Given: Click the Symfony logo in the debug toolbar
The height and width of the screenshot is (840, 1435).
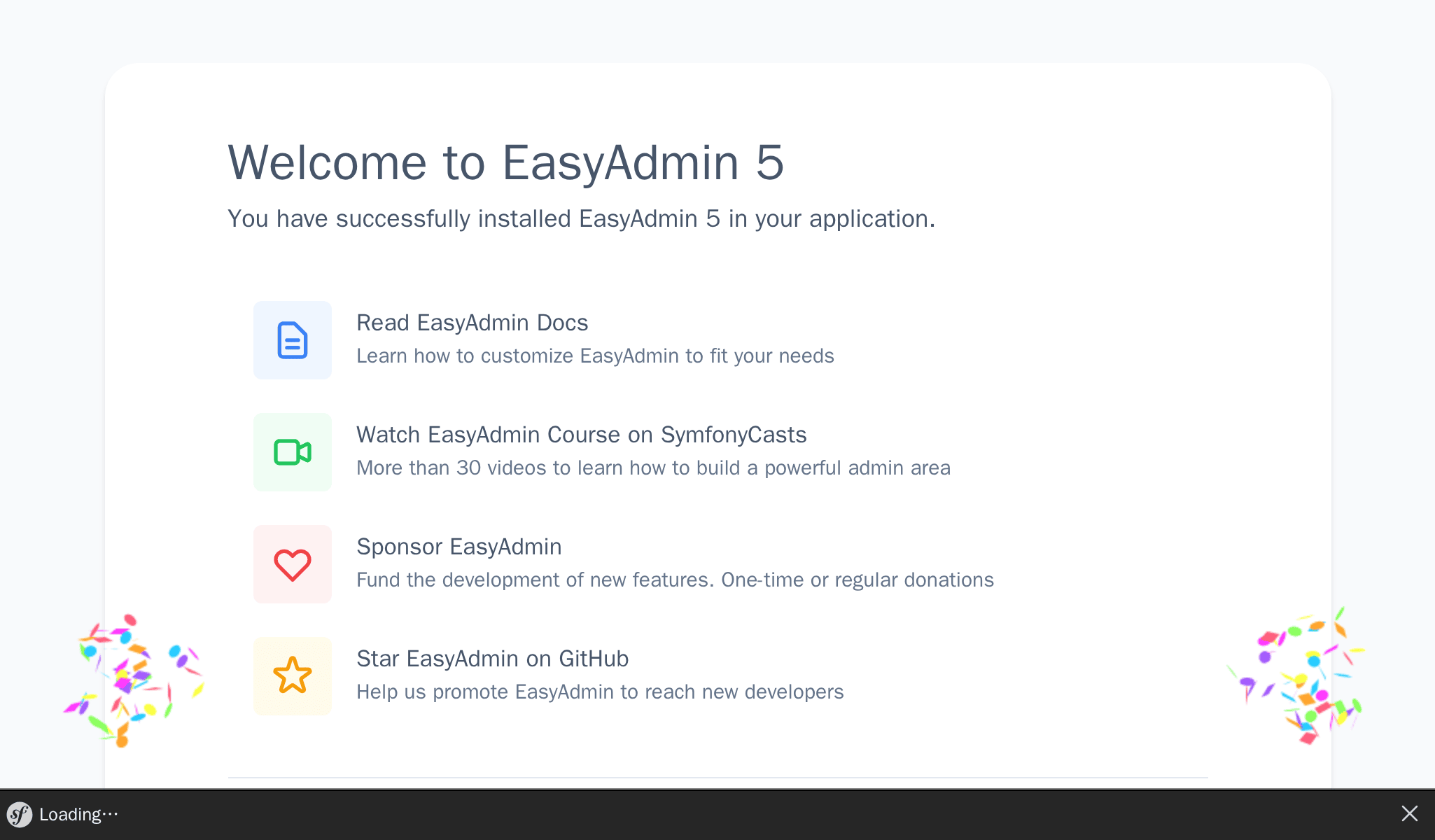Looking at the screenshot, I should point(20,814).
